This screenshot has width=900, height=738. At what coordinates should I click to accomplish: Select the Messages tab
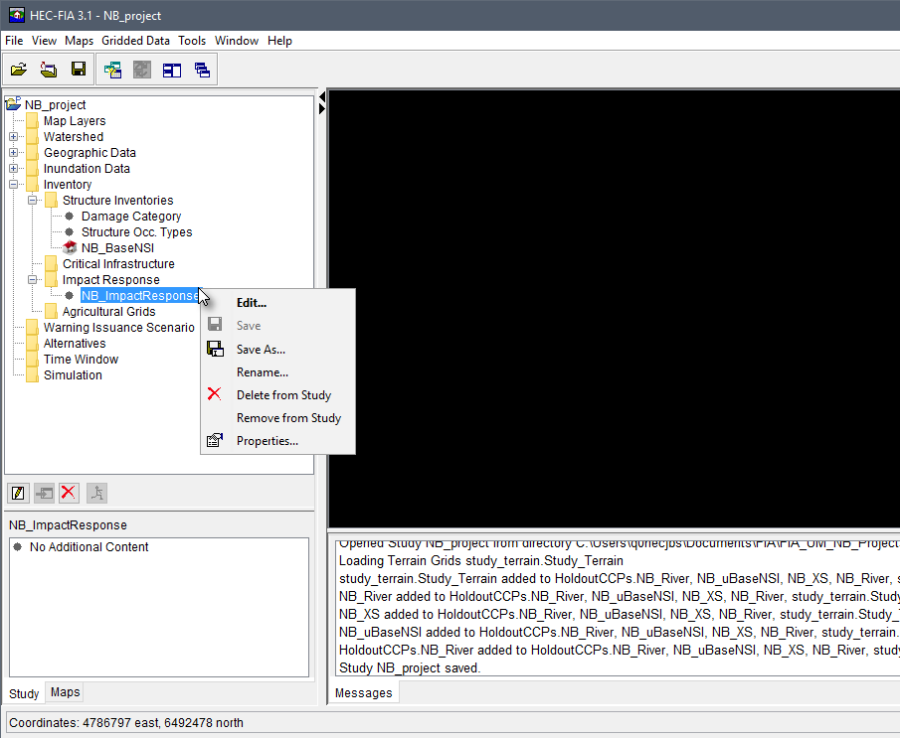coord(362,693)
